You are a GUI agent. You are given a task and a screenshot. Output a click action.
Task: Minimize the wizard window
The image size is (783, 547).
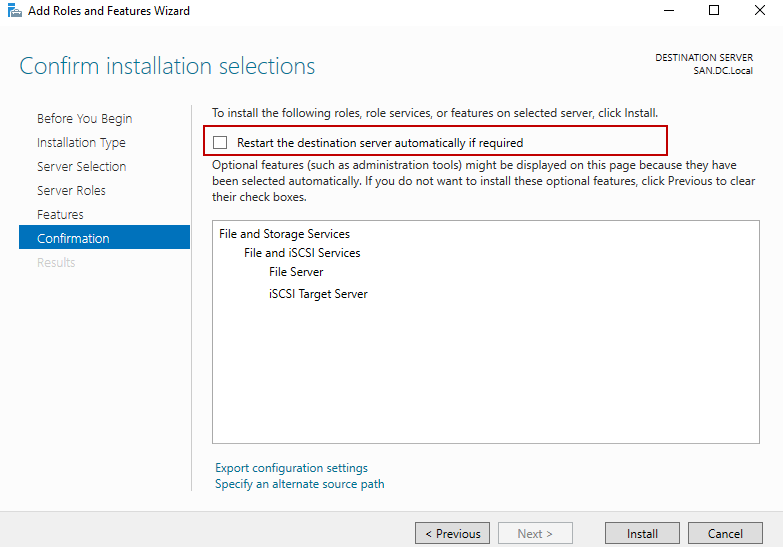[667, 11]
